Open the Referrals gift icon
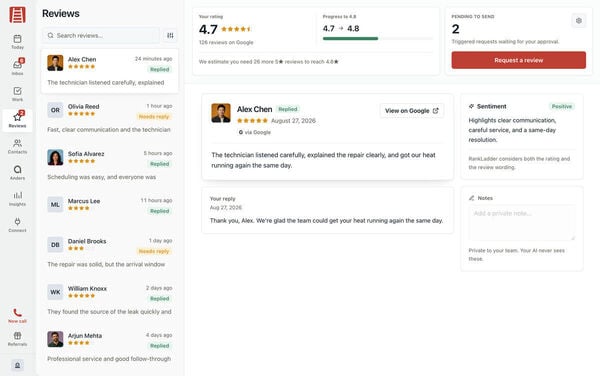Screen dimensions: 600x376 click(17, 335)
